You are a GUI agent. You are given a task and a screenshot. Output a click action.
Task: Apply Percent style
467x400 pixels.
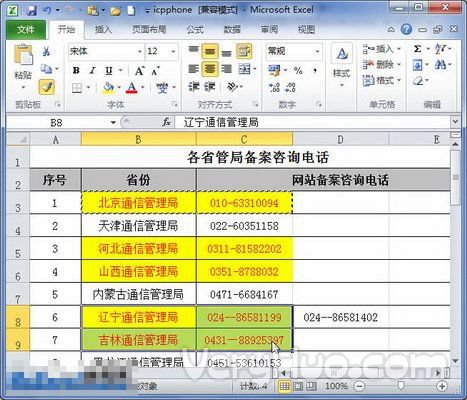(298, 70)
